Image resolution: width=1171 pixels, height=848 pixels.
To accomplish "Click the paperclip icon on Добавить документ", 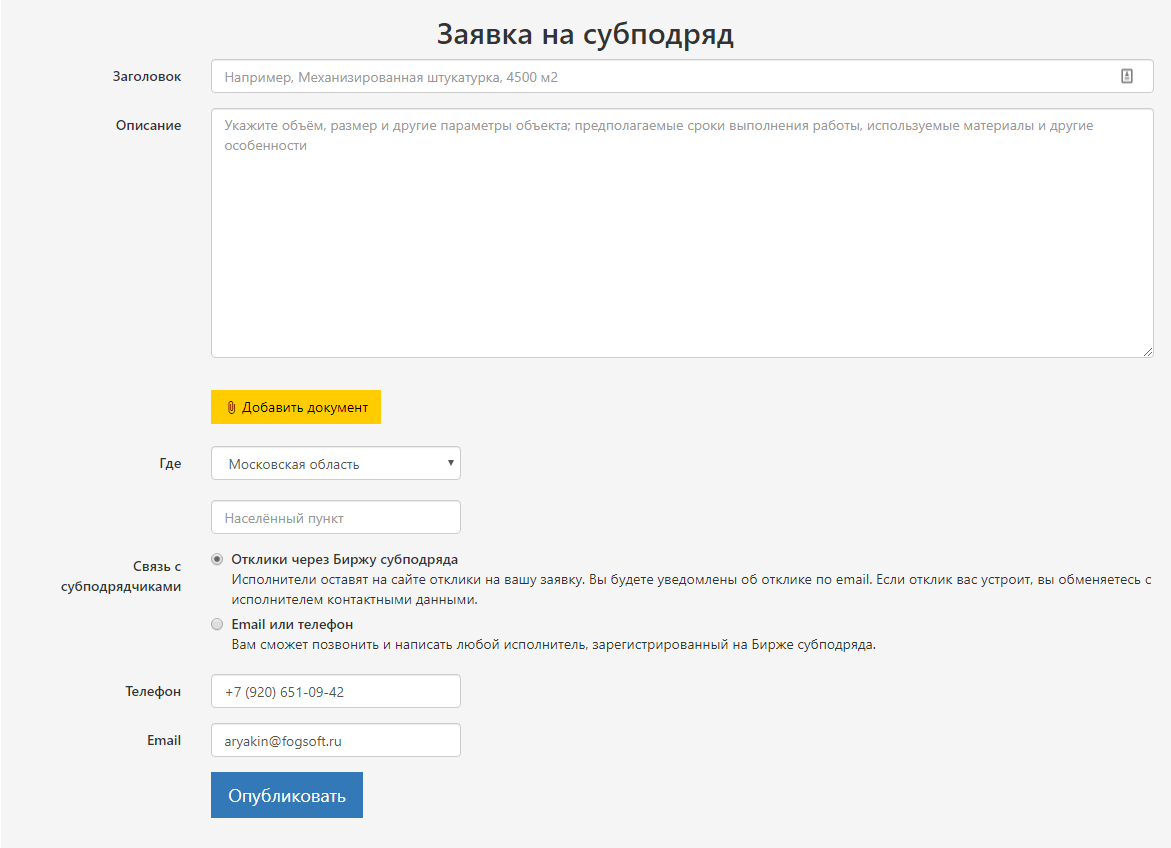I will (231, 408).
